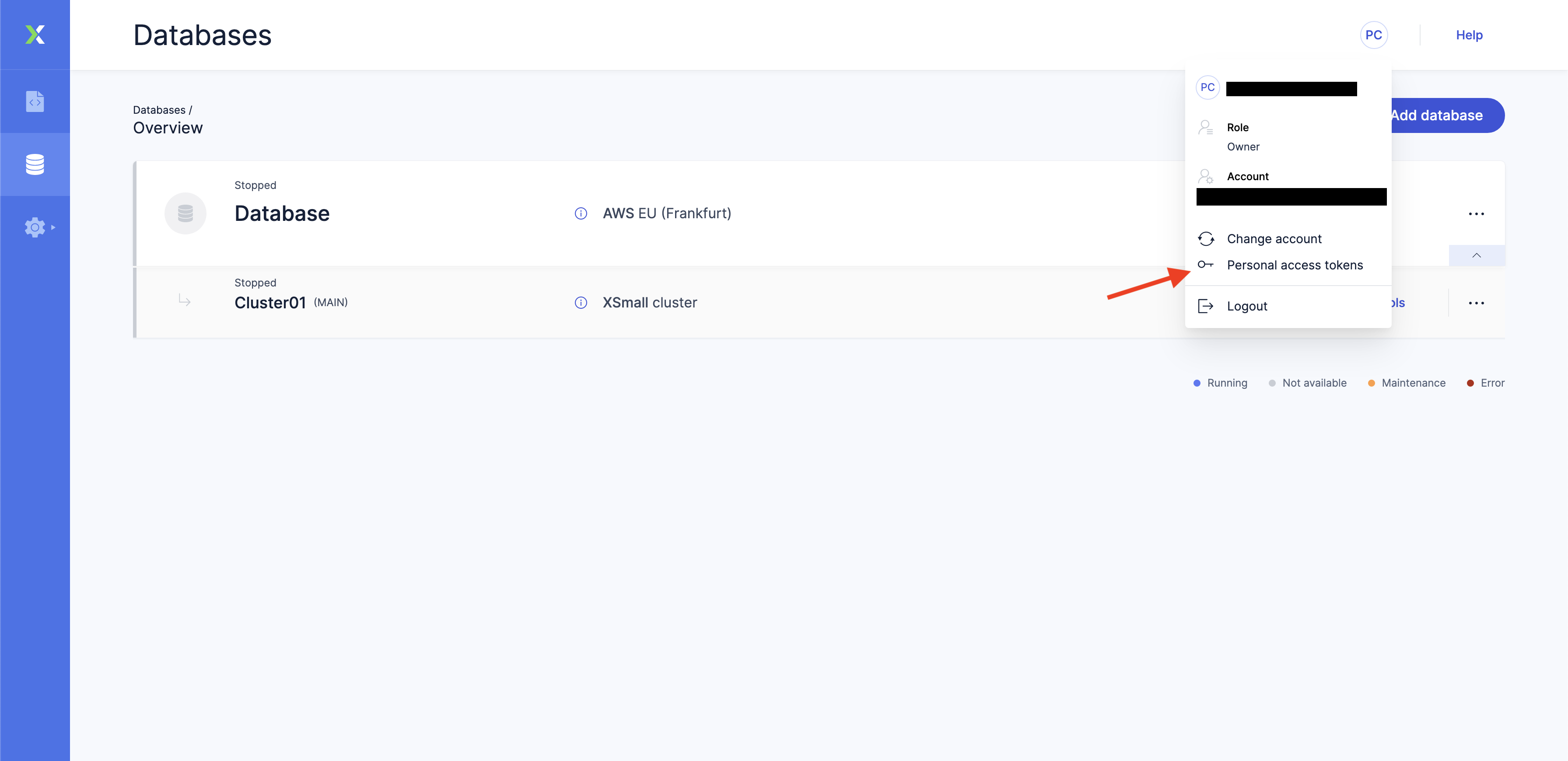This screenshot has height=761, width=1568.
Task: Click the PC avatar inside the dropdown menu
Action: [x=1207, y=87]
